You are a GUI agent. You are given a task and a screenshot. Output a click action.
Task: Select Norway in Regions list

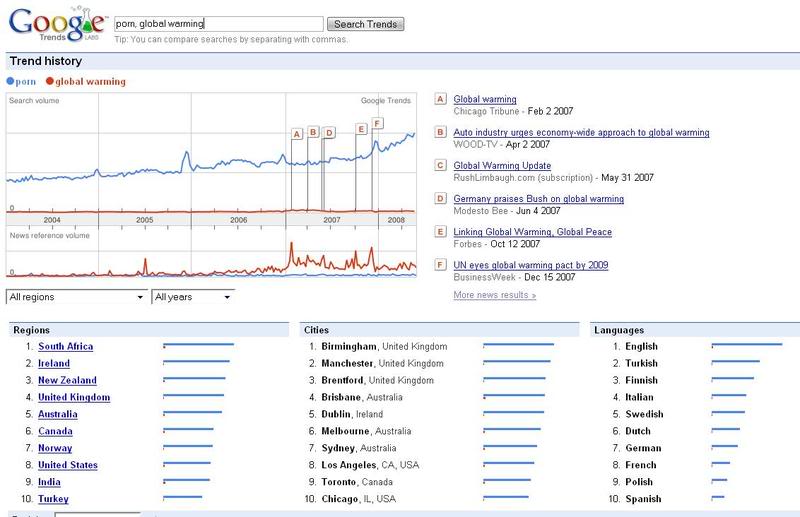(55, 448)
